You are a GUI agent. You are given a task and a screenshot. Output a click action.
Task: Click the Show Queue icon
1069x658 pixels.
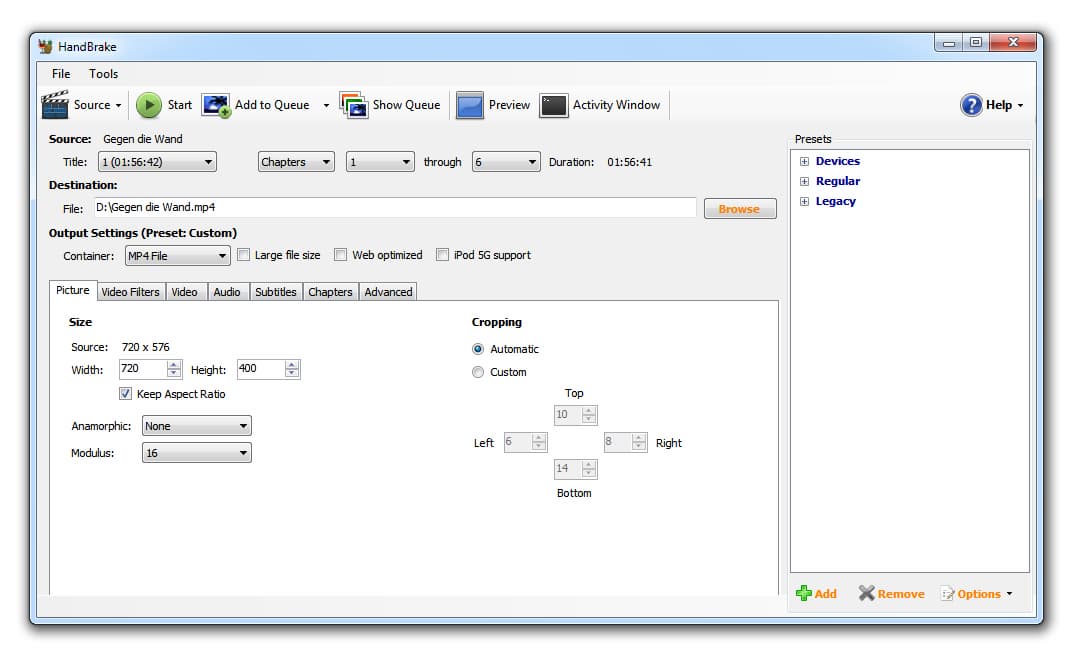pos(353,105)
